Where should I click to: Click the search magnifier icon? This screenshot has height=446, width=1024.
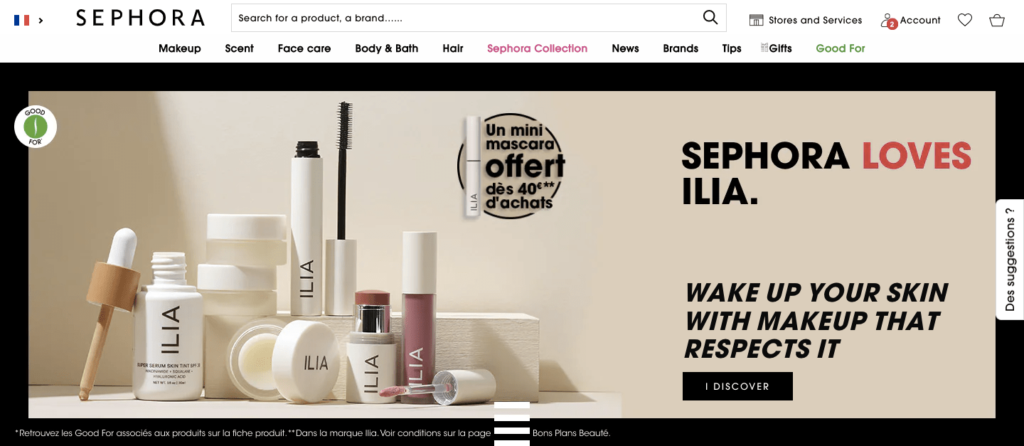[x=710, y=18]
